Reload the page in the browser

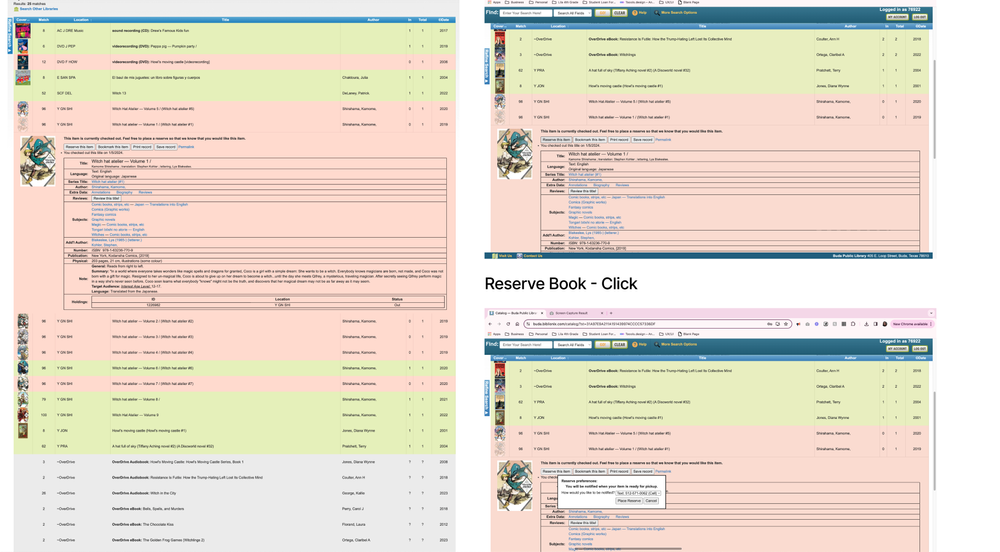pyautogui.click(x=508, y=324)
